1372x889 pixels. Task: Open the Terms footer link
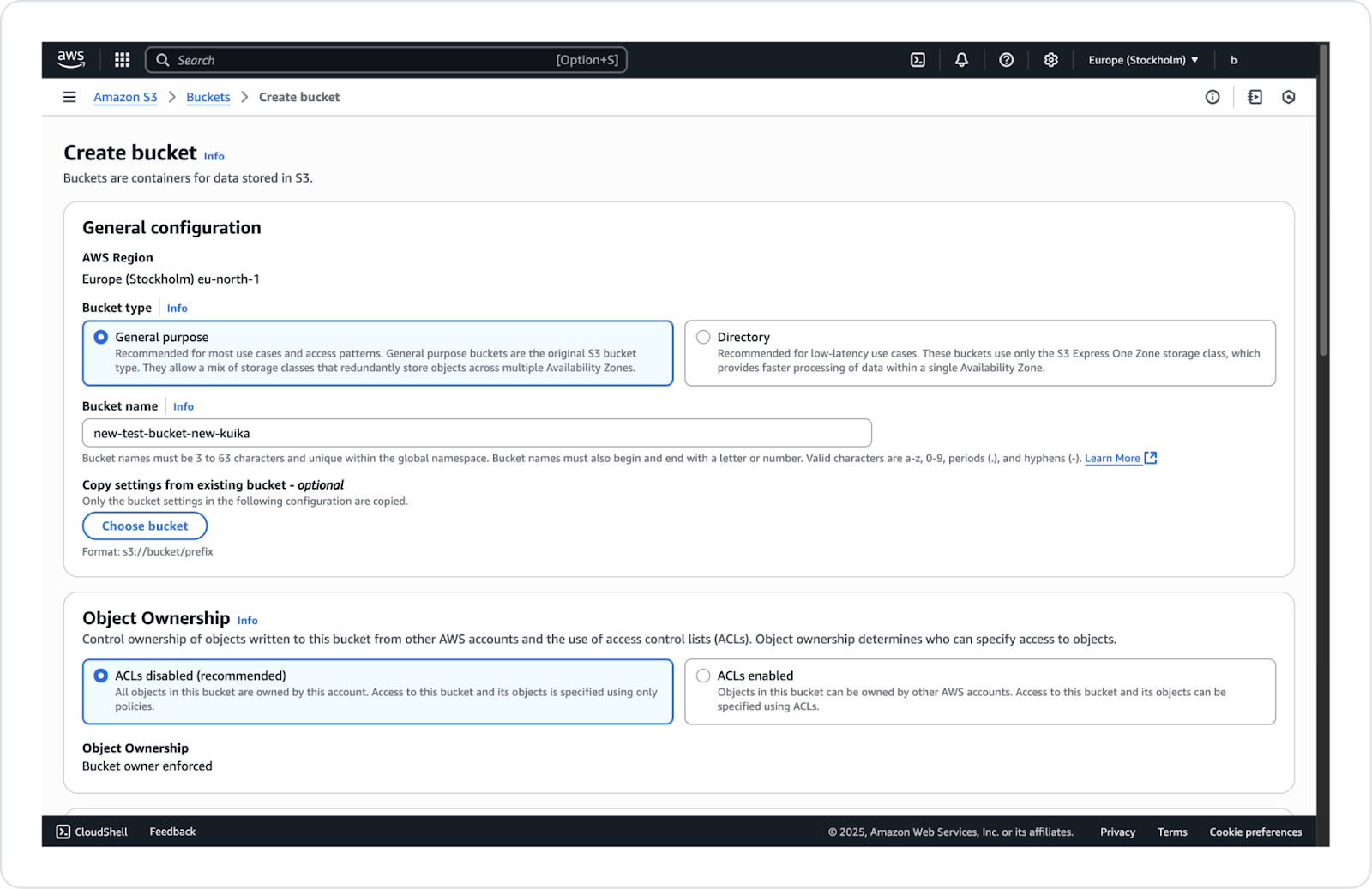1172,832
